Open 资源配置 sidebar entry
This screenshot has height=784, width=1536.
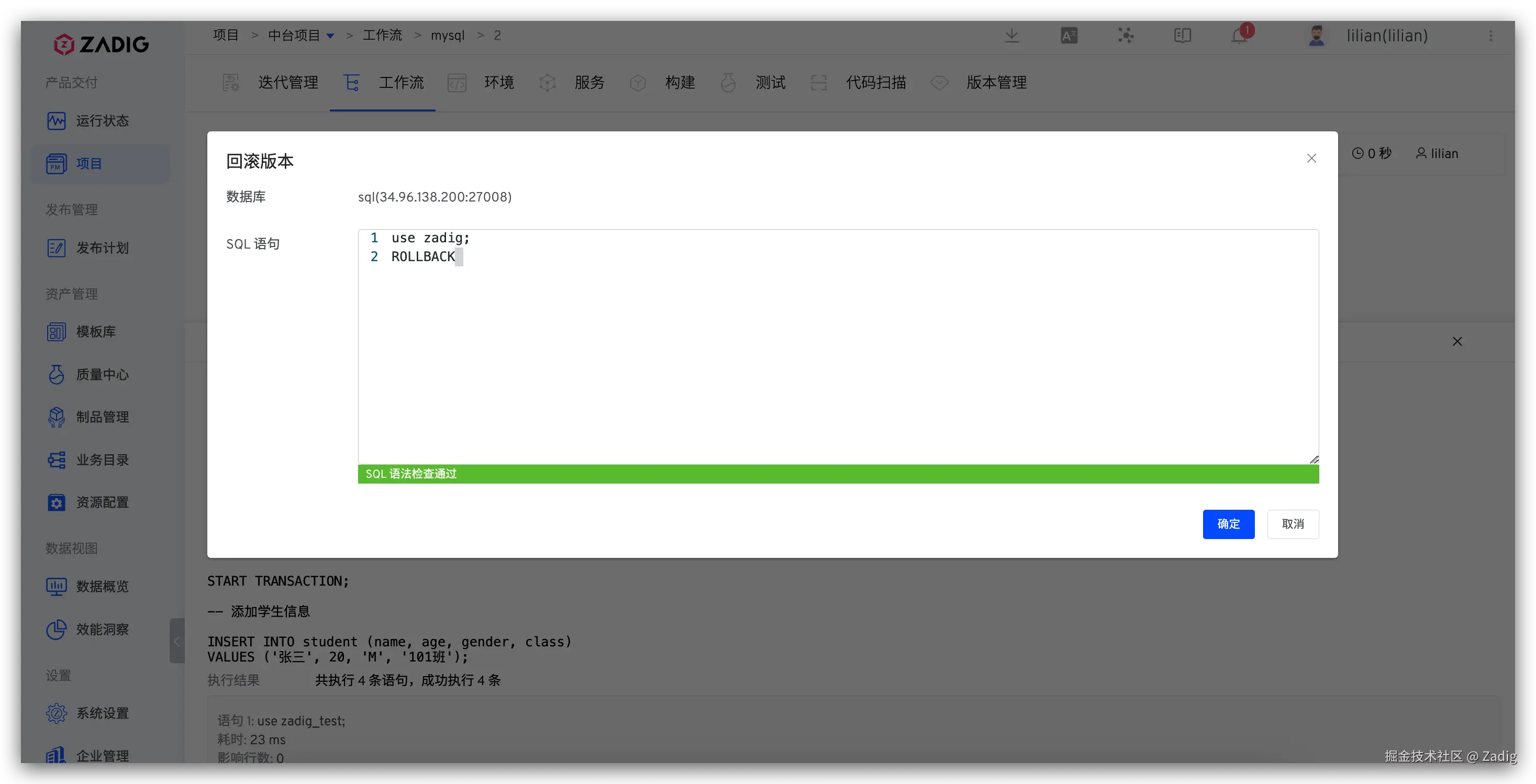pos(102,502)
